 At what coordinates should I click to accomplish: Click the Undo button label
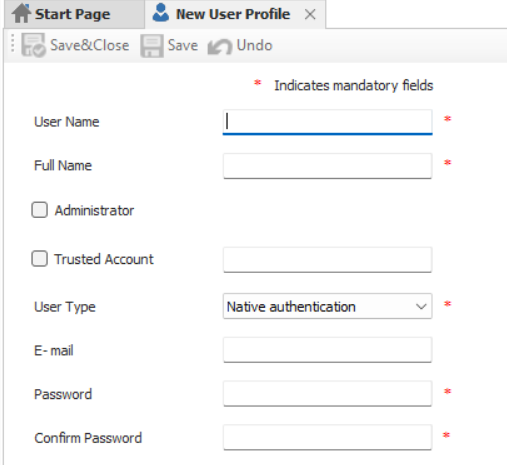tap(254, 45)
